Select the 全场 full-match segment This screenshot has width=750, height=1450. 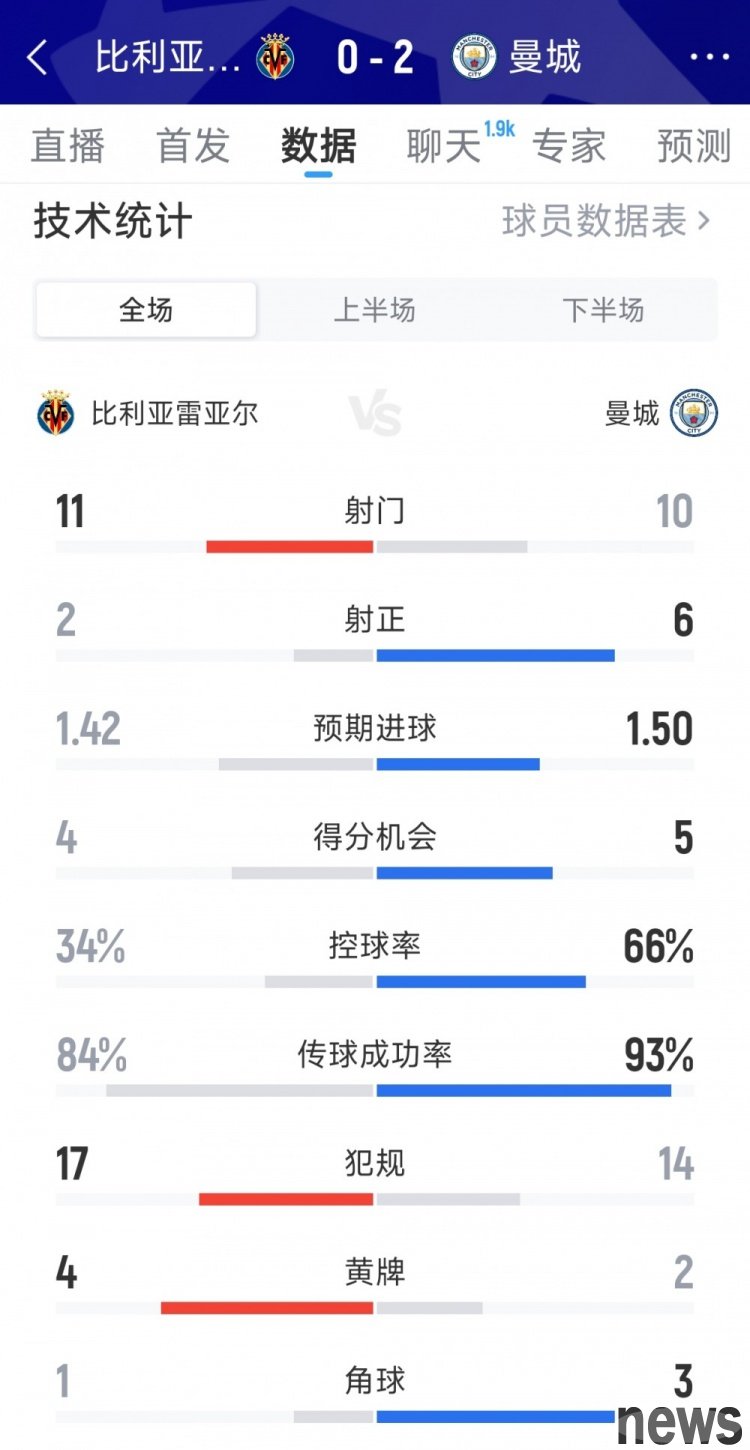tap(146, 310)
